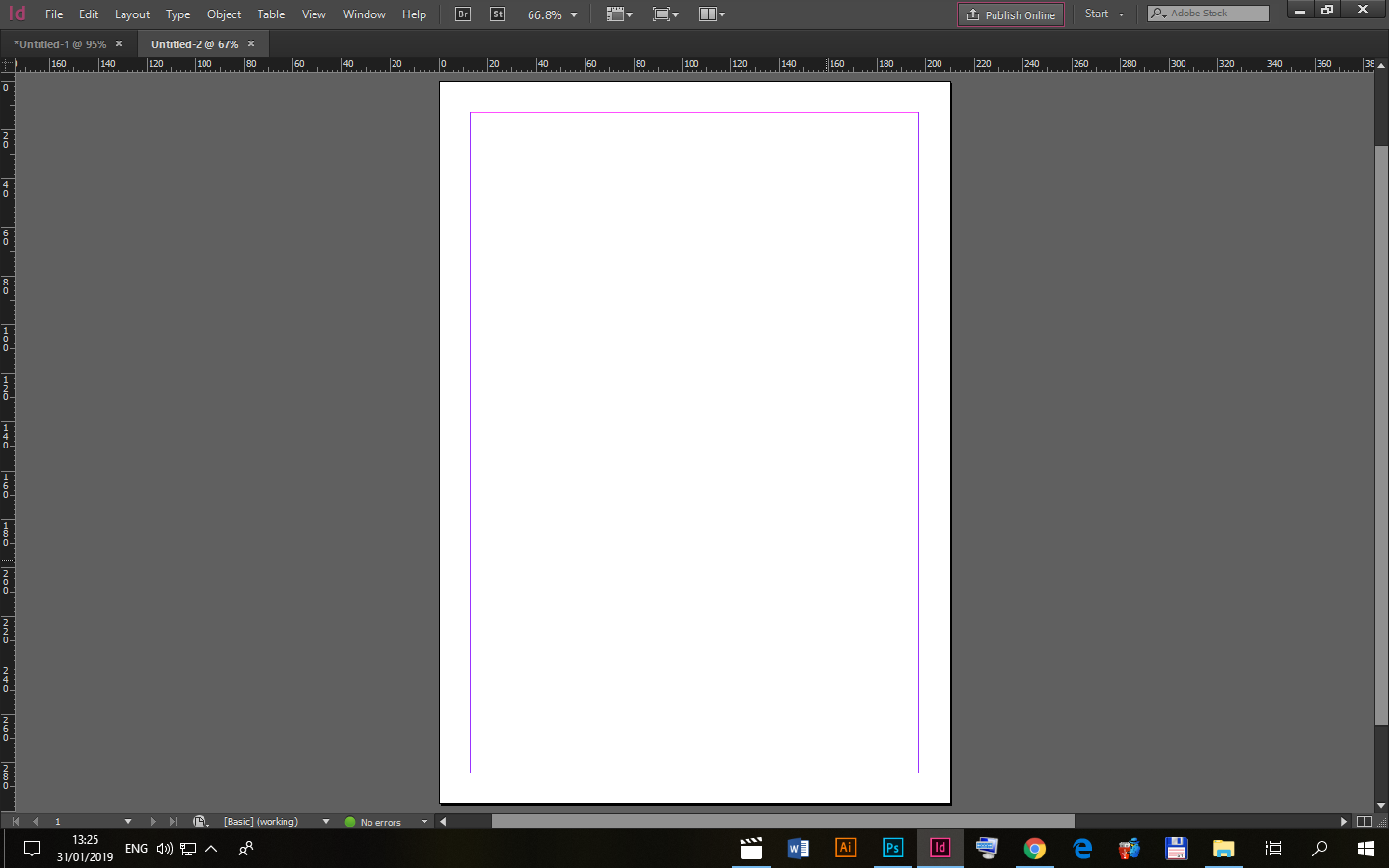This screenshot has width=1389, height=868.
Task: Open Photoshop from the taskbar
Action: [892, 849]
